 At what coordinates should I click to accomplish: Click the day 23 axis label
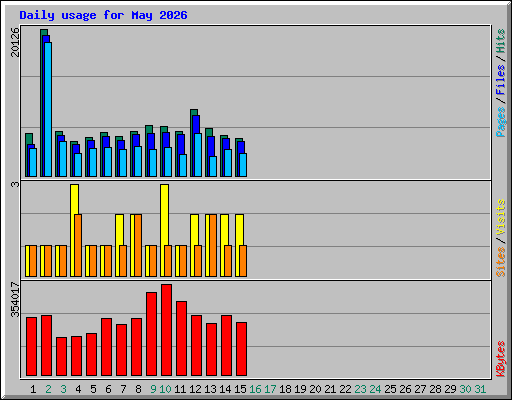coord(360,389)
